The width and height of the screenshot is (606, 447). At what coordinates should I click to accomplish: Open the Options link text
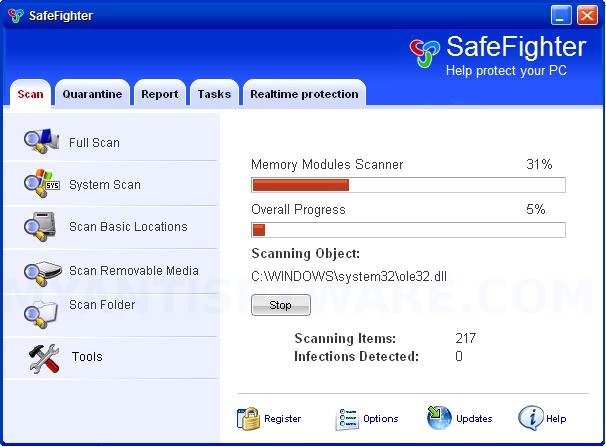(381, 418)
